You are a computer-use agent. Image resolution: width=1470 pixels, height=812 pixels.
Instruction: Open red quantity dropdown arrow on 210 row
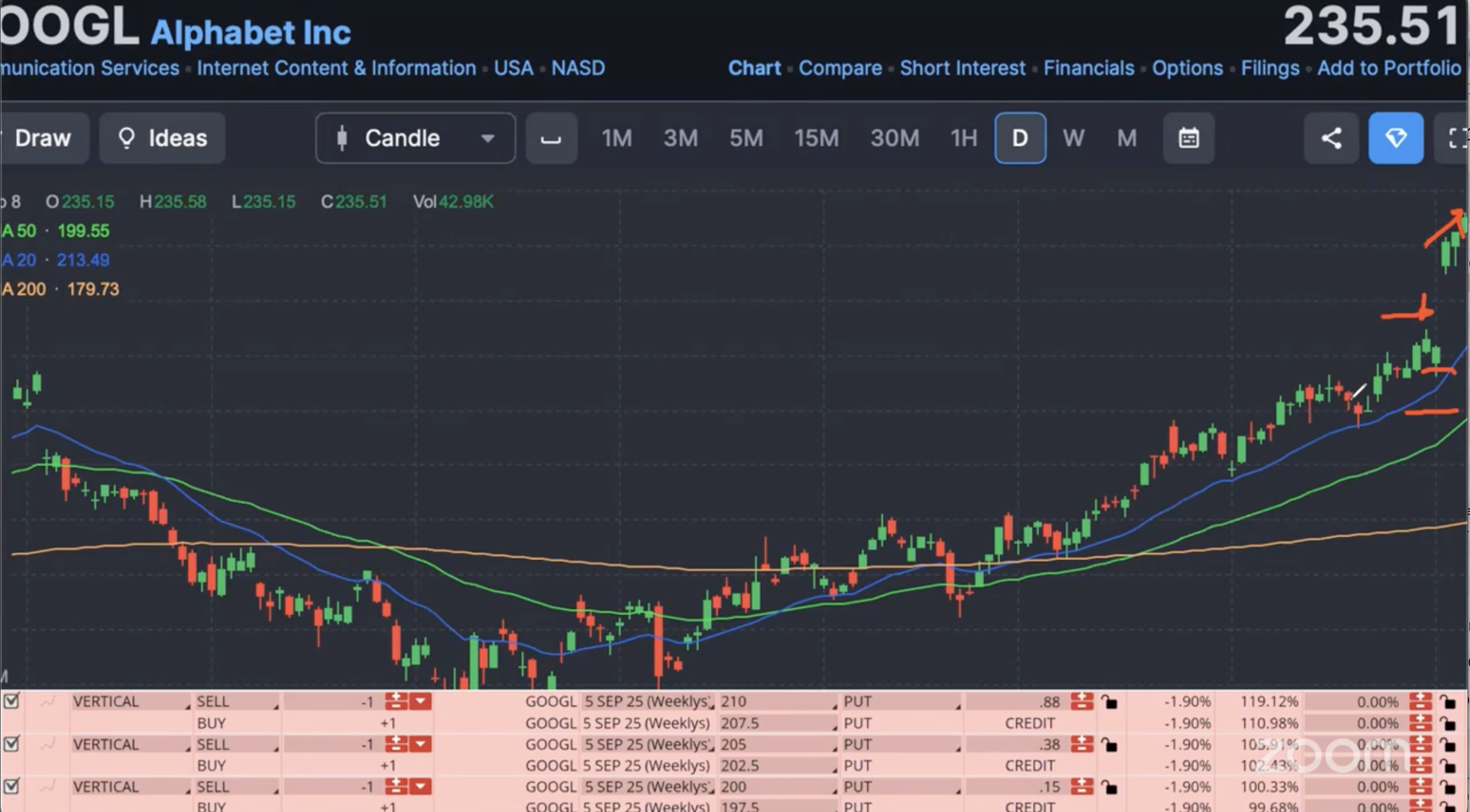(x=421, y=701)
